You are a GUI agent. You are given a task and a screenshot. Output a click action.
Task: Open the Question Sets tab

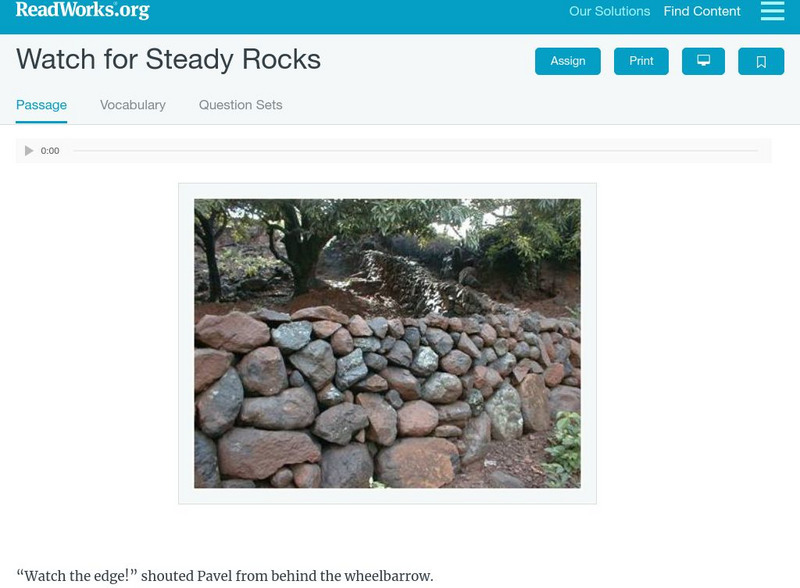tap(240, 105)
